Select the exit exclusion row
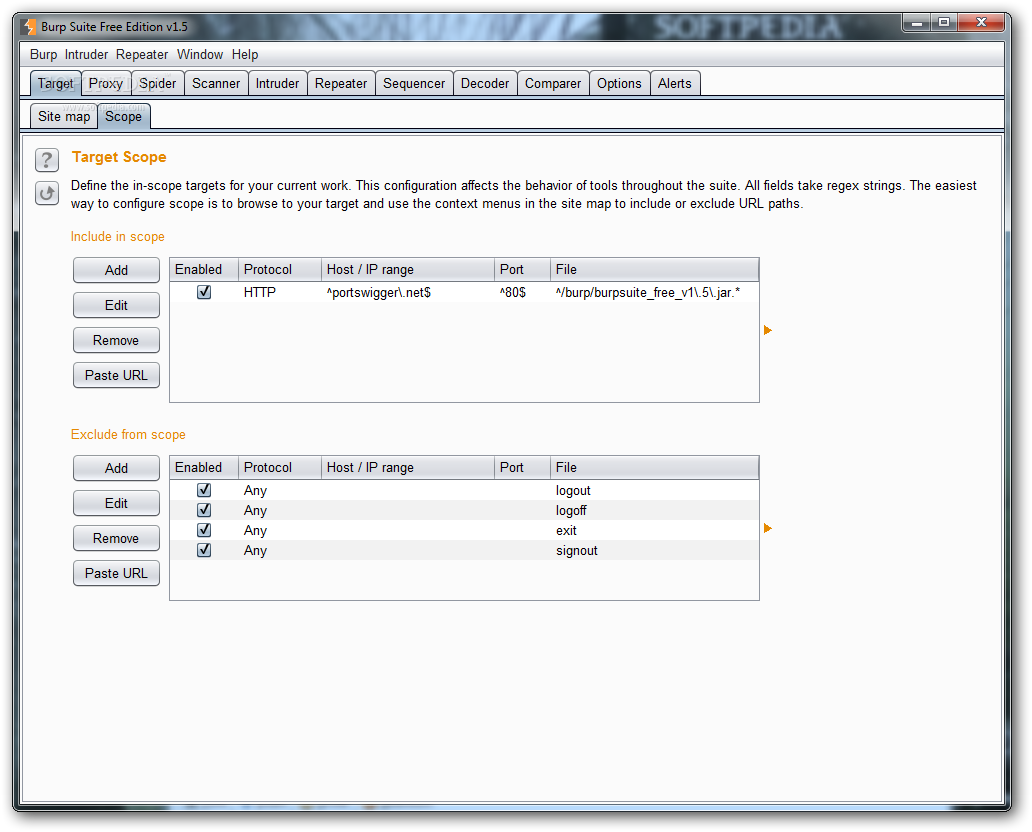The image size is (1032, 832). coord(464,531)
